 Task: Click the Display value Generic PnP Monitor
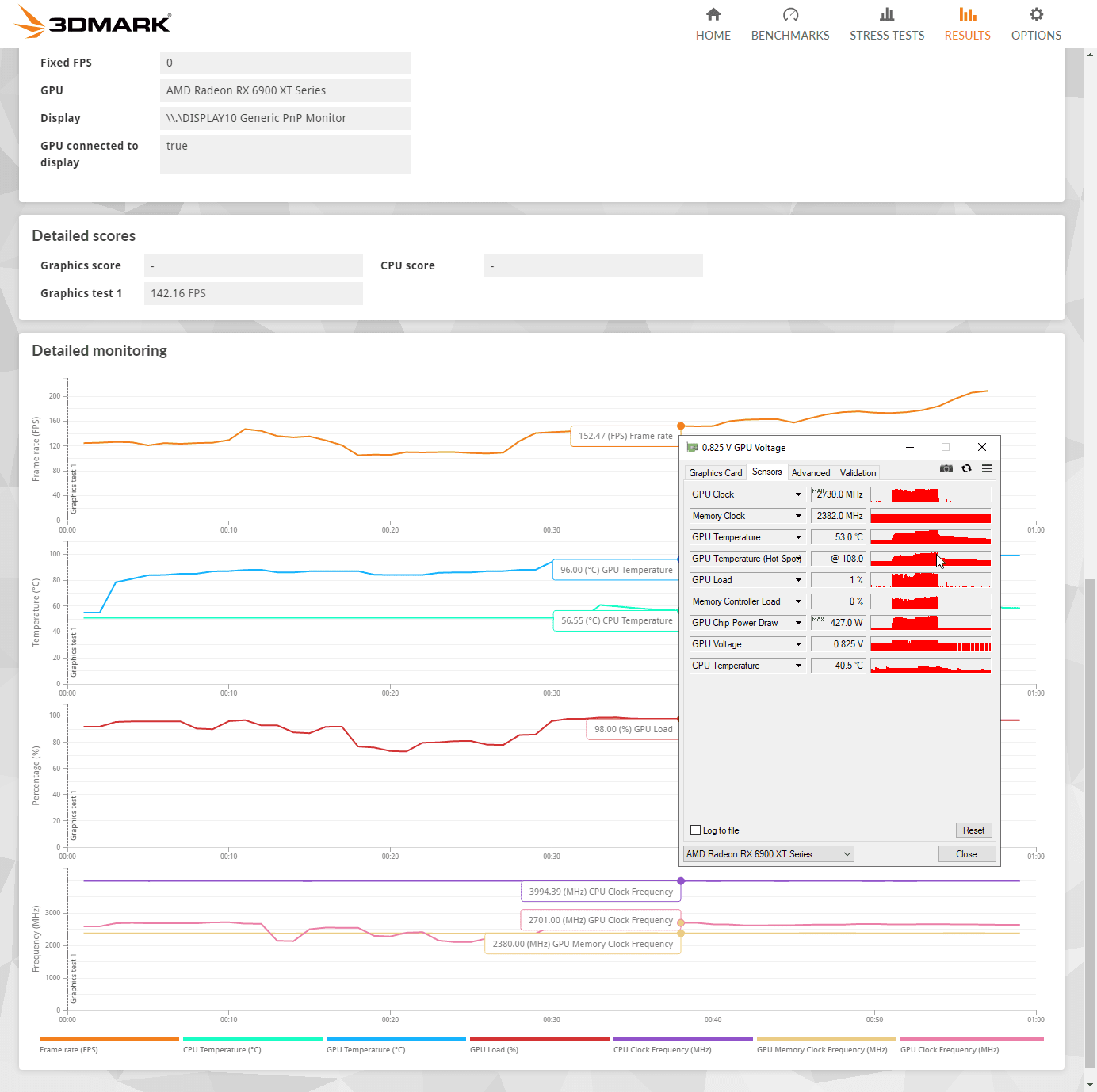click(x=285, y=118)
